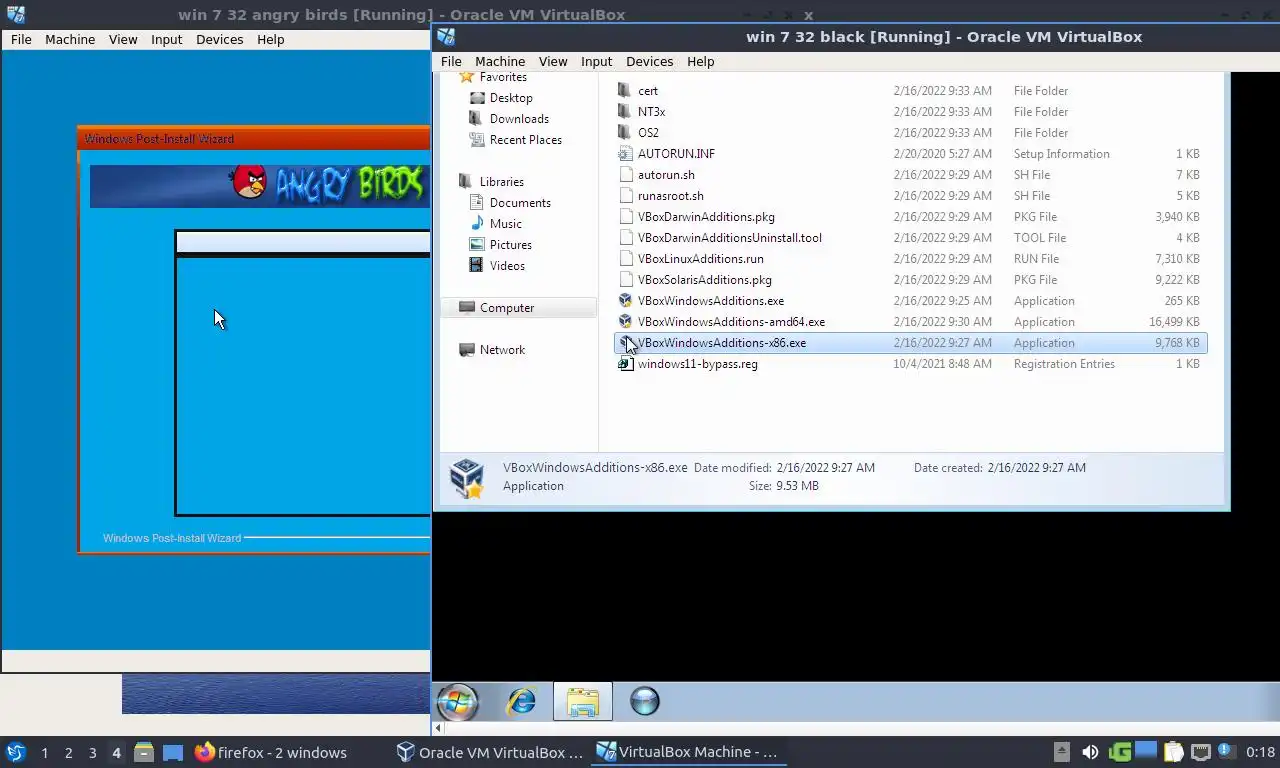Activate firefox - 2 windows taskbar button
The image size is (1280, 768).
pos(271,752)
